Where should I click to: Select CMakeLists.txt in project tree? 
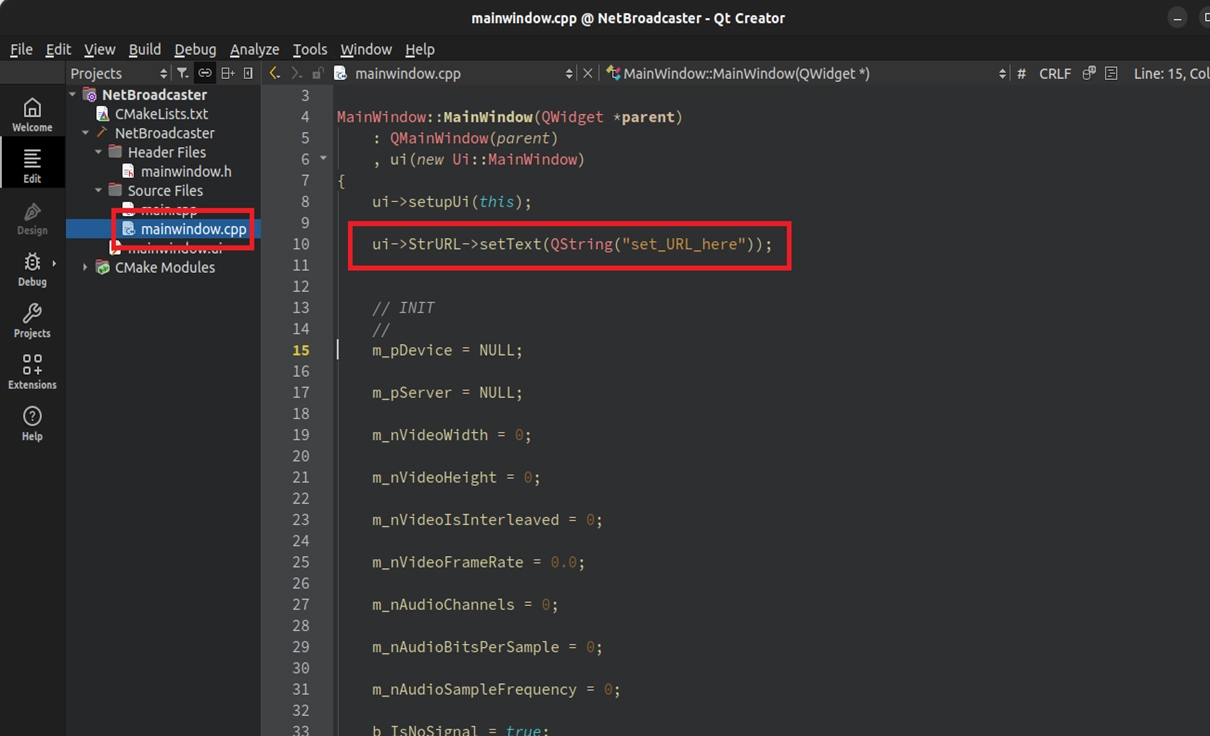(161, 114)
